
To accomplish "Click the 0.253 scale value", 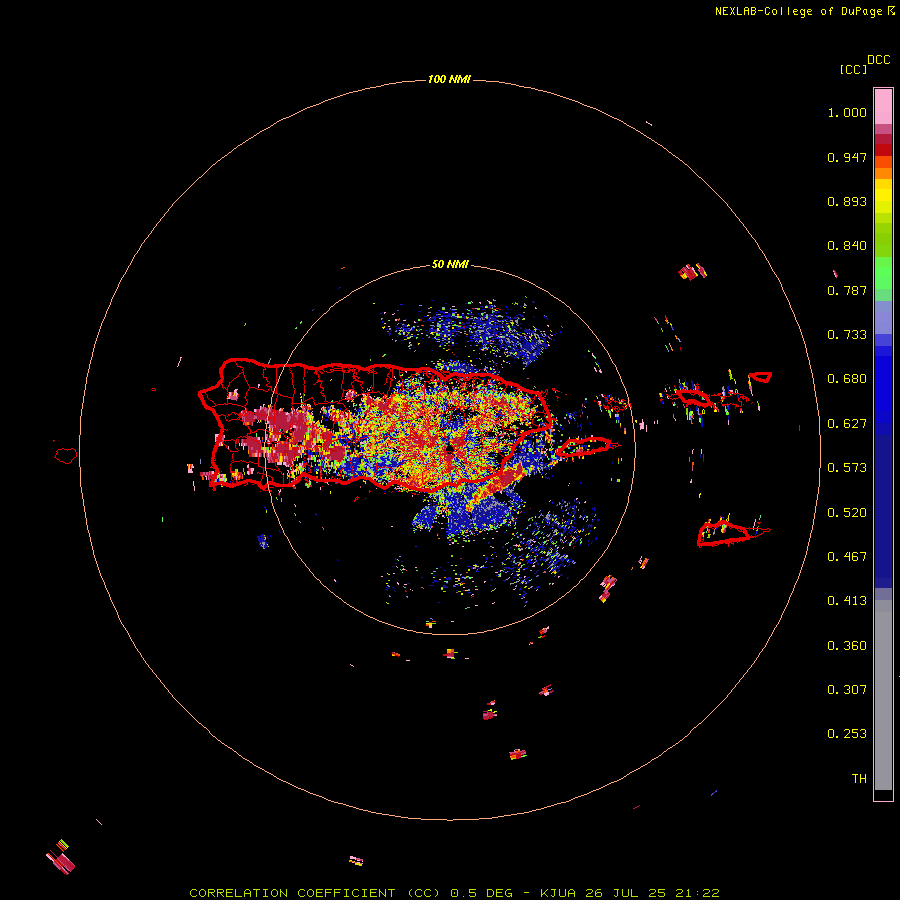I will 847,734.
